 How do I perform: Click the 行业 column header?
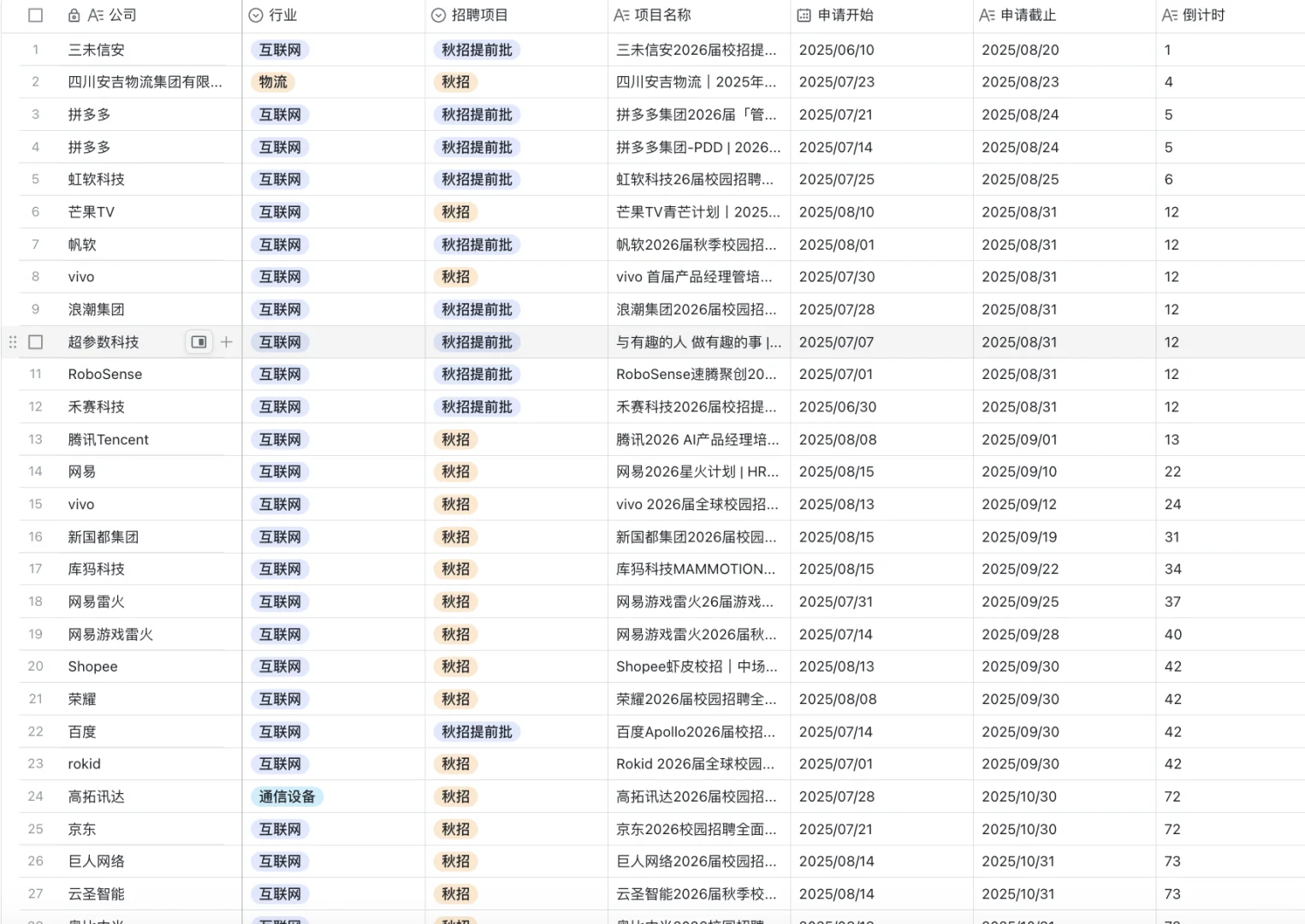pos(334,15)
